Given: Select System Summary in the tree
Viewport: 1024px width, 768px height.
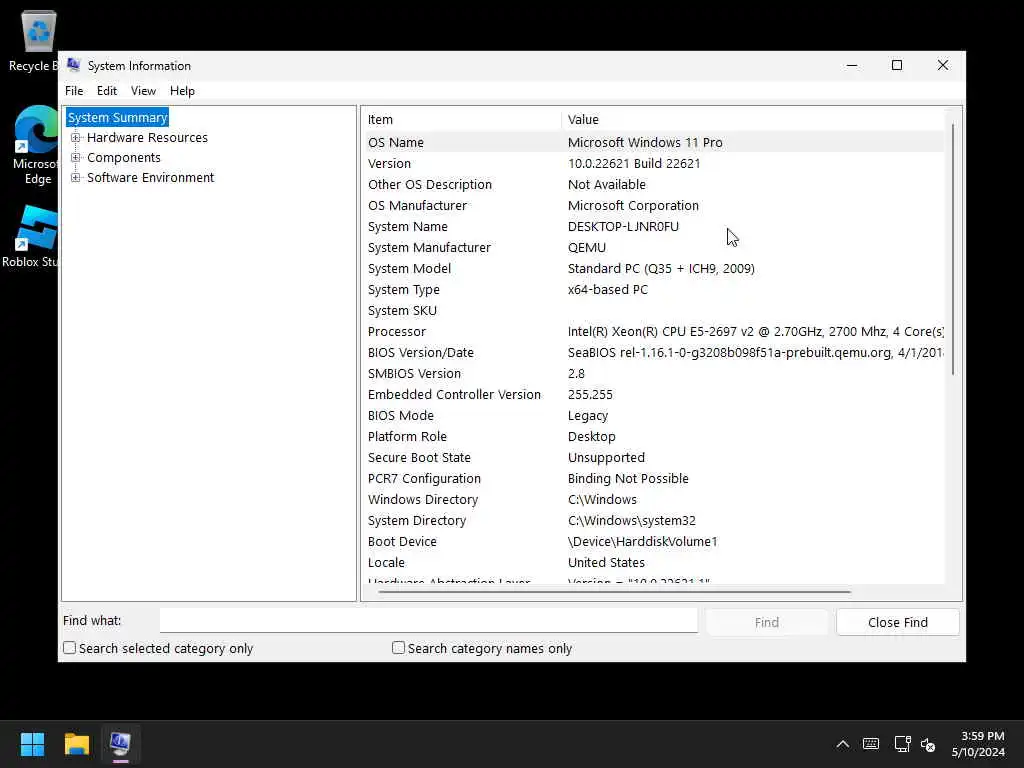Looking at the screenshot, I should pyautogui.click(x=118, y=118).
